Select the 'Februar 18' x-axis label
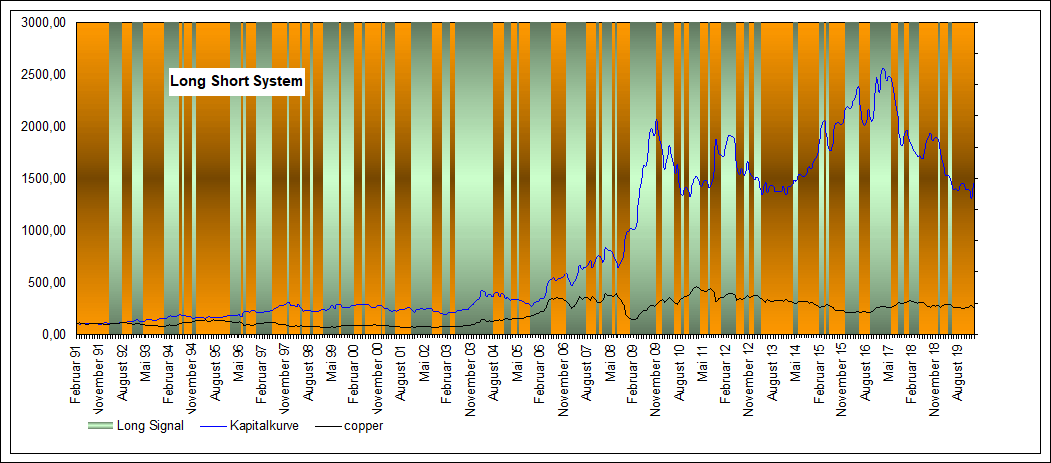The image size is (1051, 463). coord(910,375)
